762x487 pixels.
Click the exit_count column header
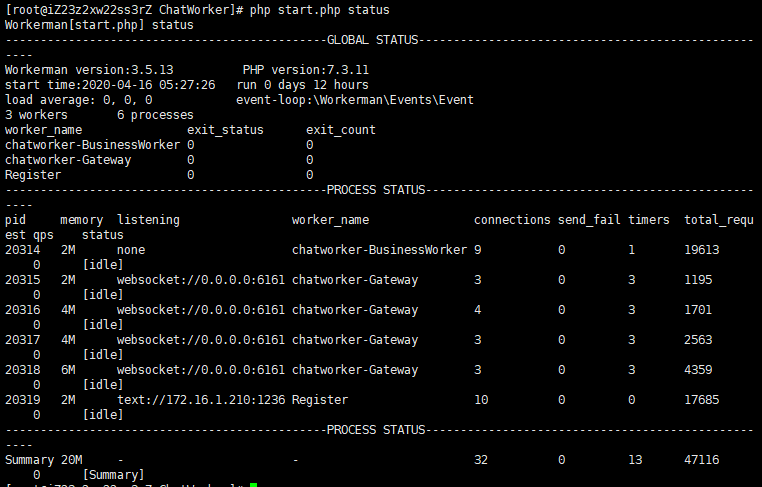(x=341, y=130)
